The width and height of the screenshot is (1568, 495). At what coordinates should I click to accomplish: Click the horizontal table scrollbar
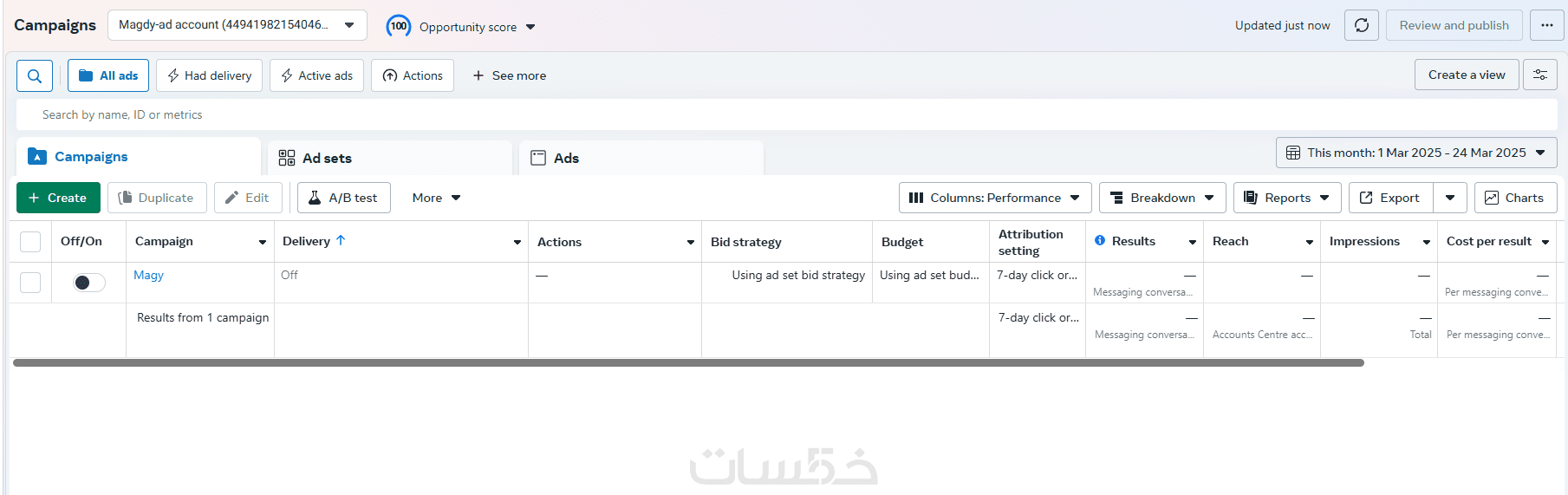[688, 363]
